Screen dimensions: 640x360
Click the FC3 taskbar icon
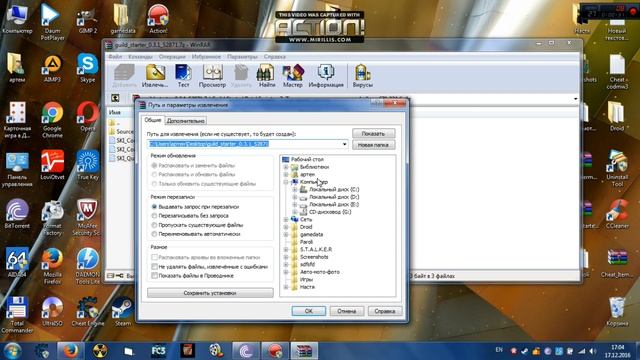pyautogui.click(x=158, y=351)
